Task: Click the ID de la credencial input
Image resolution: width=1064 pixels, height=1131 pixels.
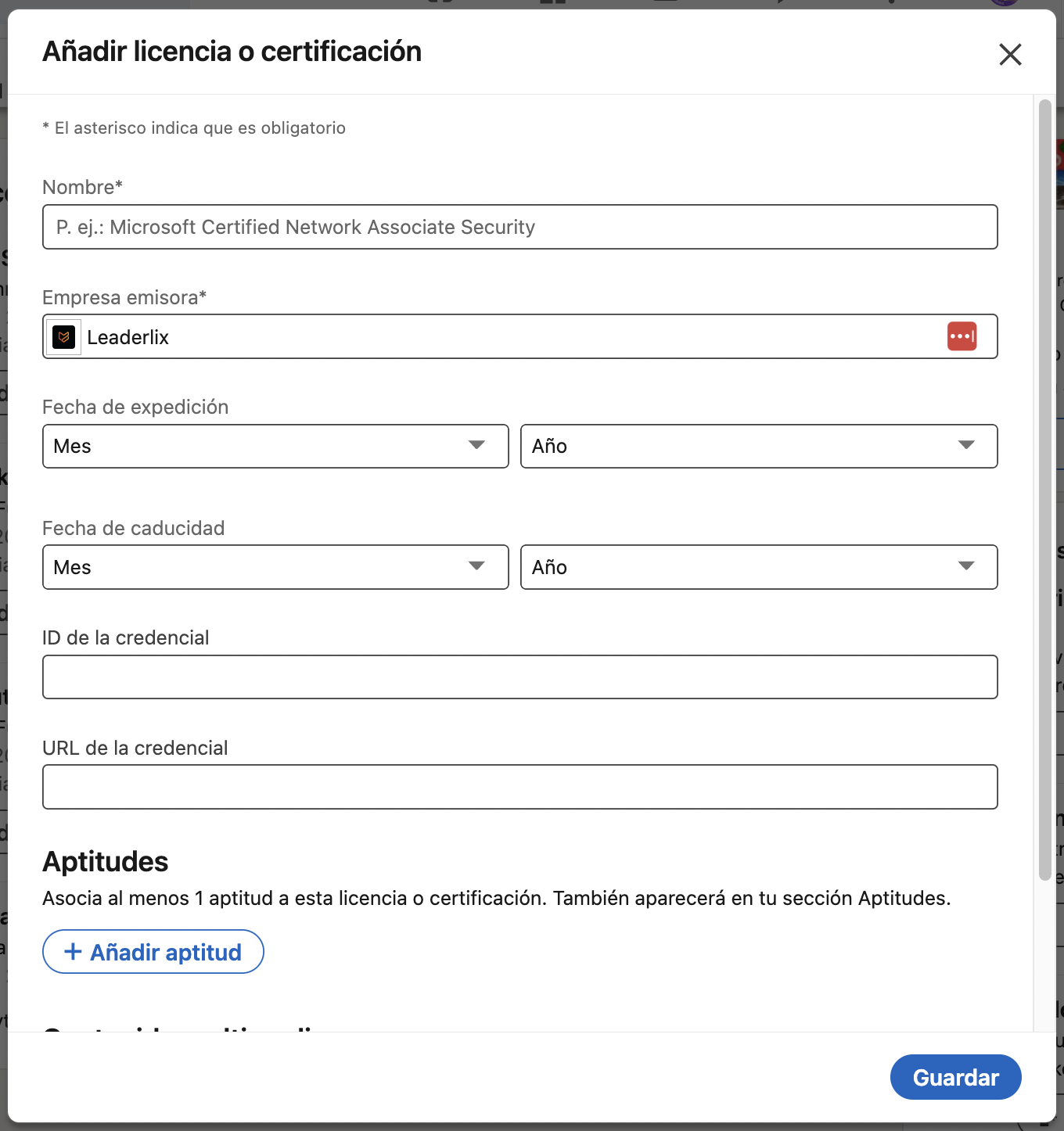Action: [x=519, y=677]
